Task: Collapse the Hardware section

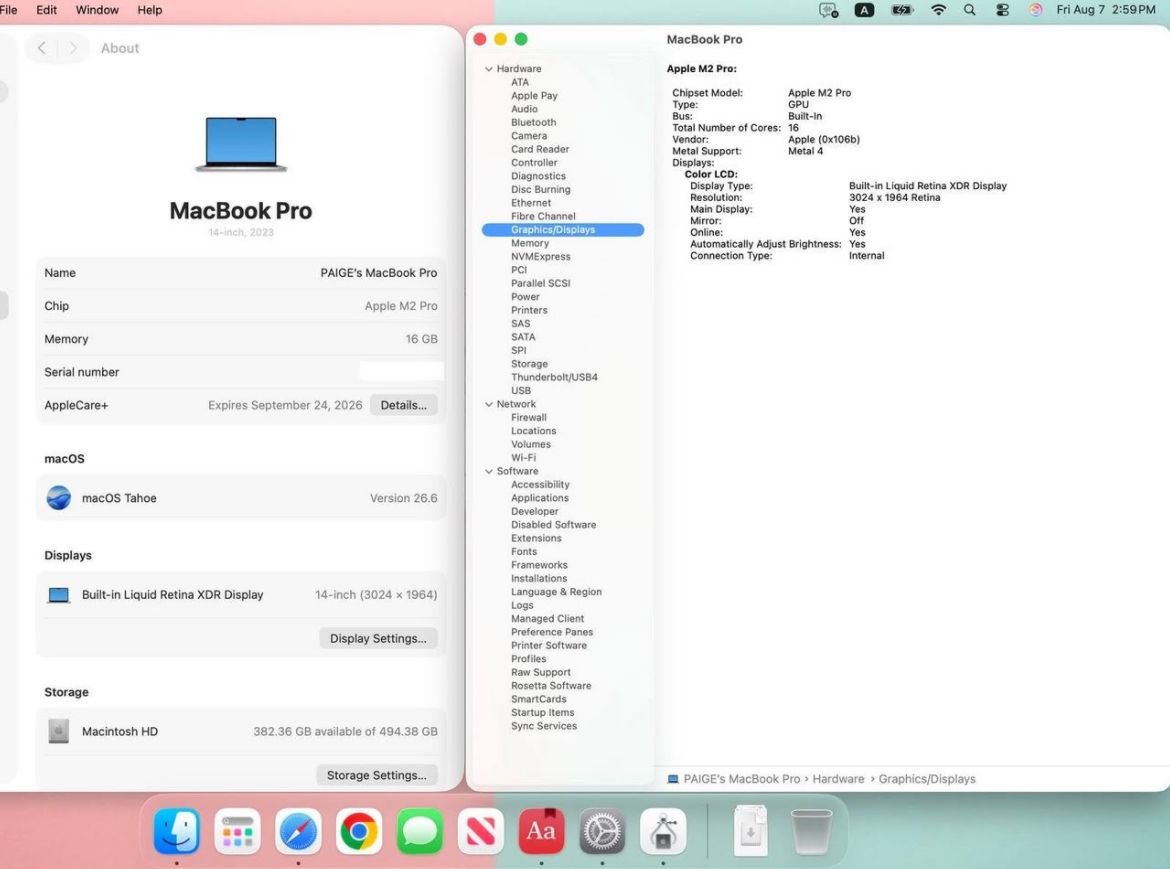Action: point(489,69)
